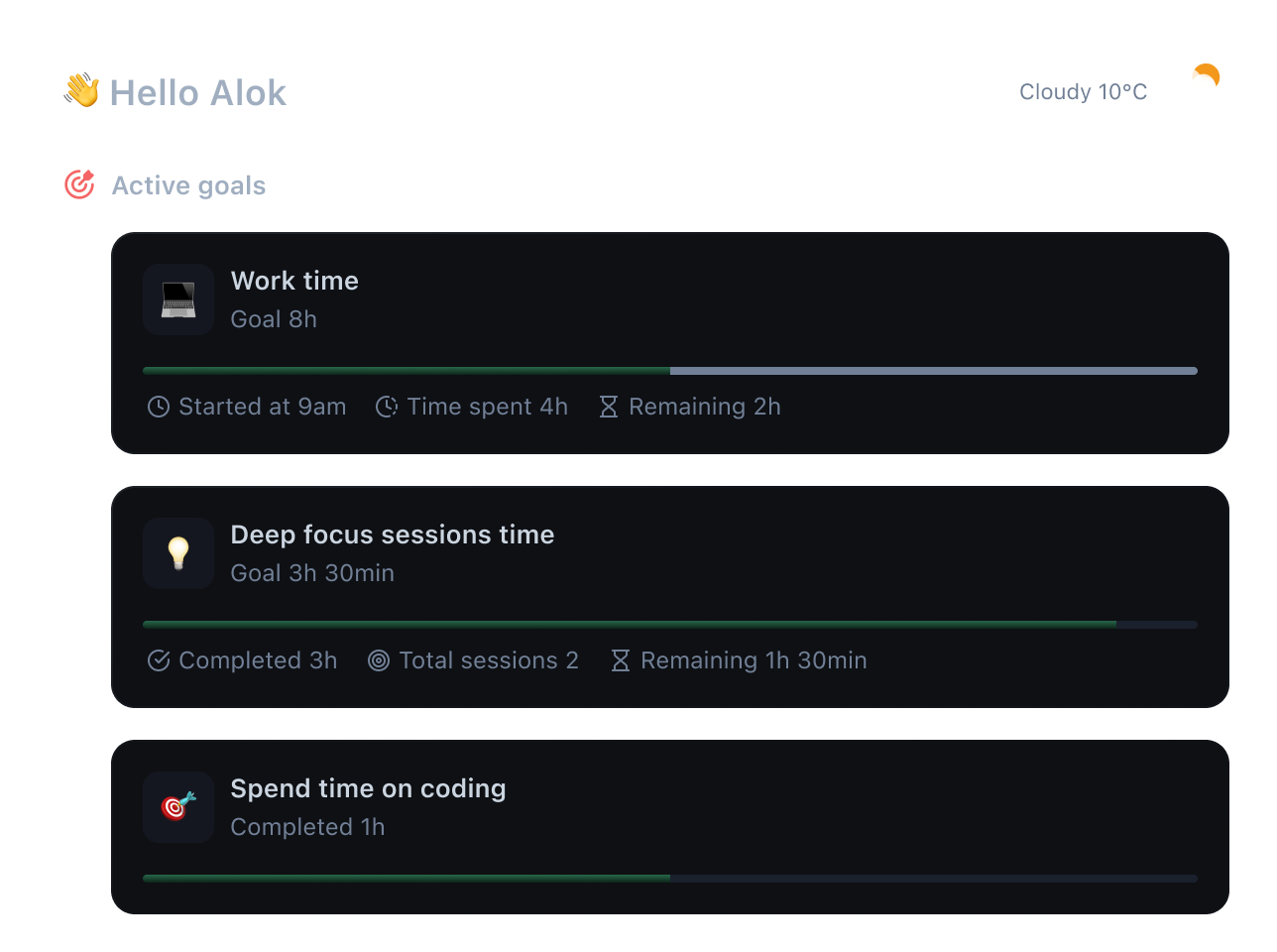Open the Work time goal title
The width and height of the screenshot is (1277, 952).
click(294, 281)
